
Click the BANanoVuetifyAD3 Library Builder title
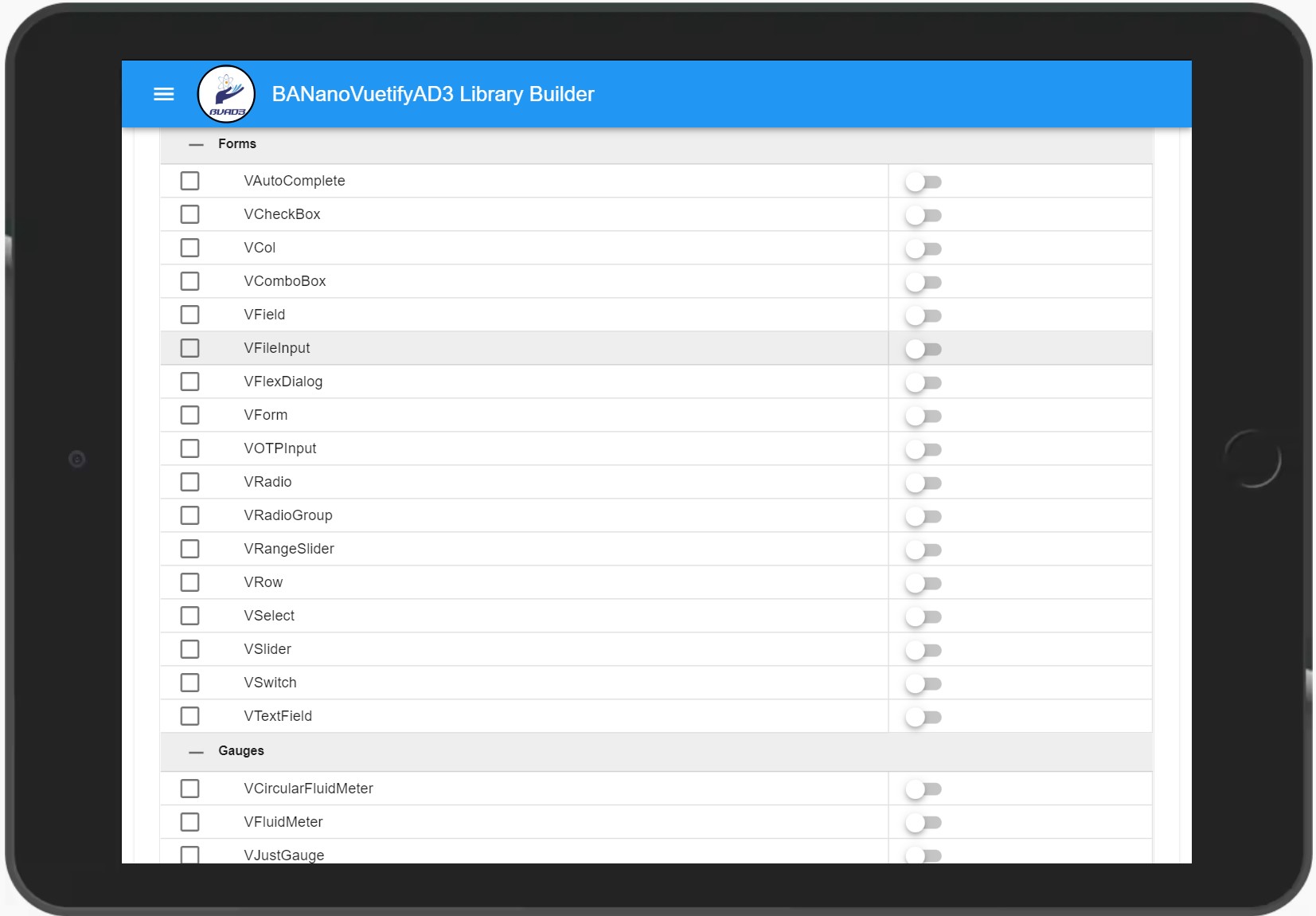pyautogui.click(x=433, y=93)
